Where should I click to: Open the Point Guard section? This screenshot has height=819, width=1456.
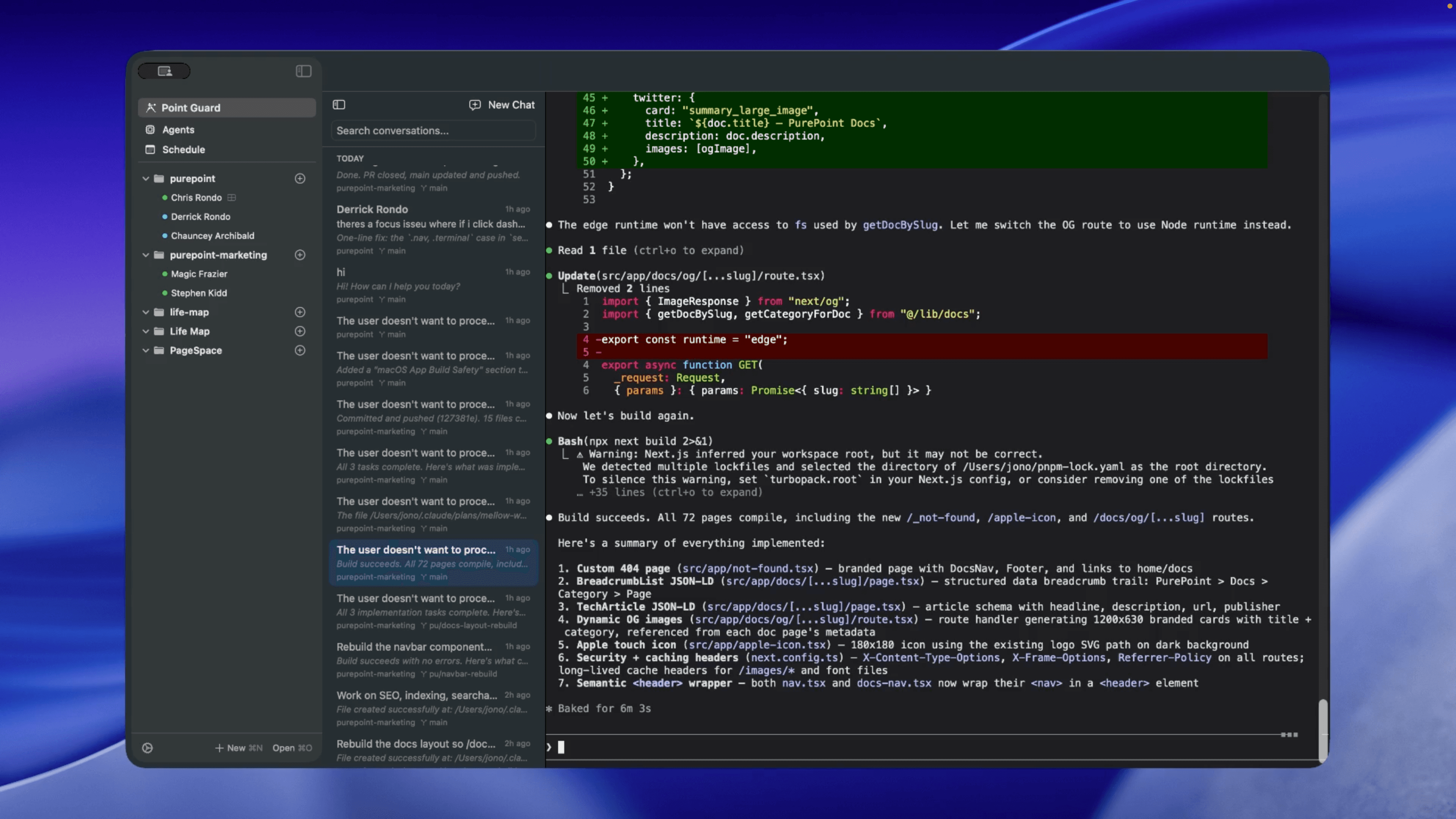point(227,107)
